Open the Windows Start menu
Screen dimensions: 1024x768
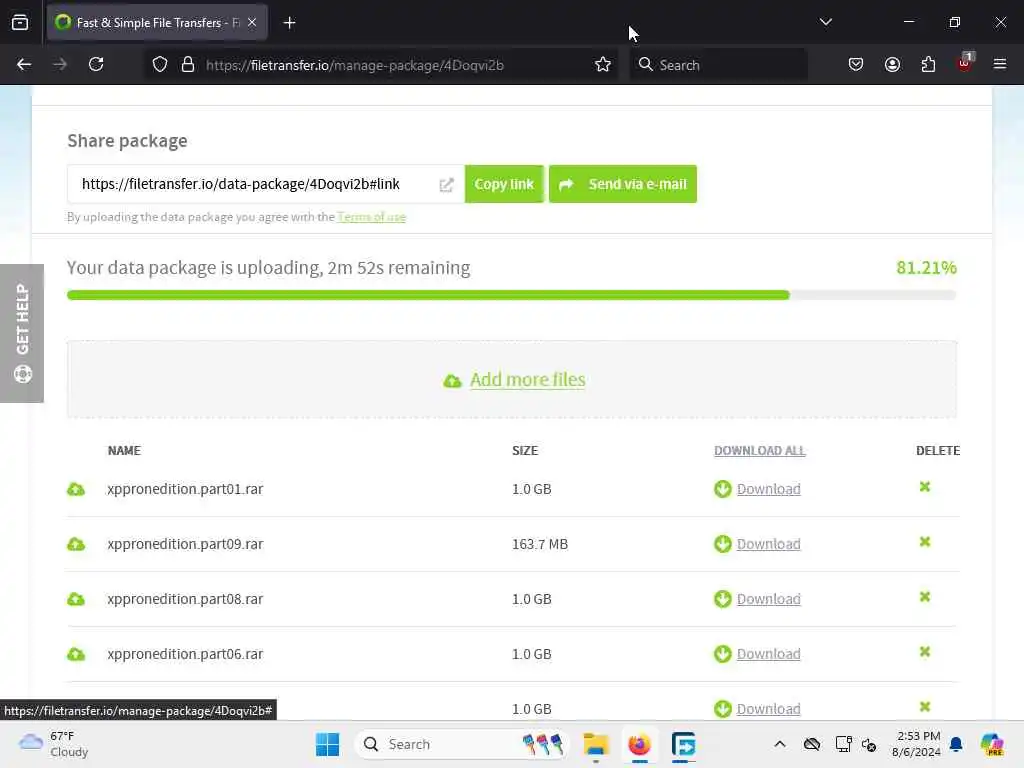pos(327,744)
